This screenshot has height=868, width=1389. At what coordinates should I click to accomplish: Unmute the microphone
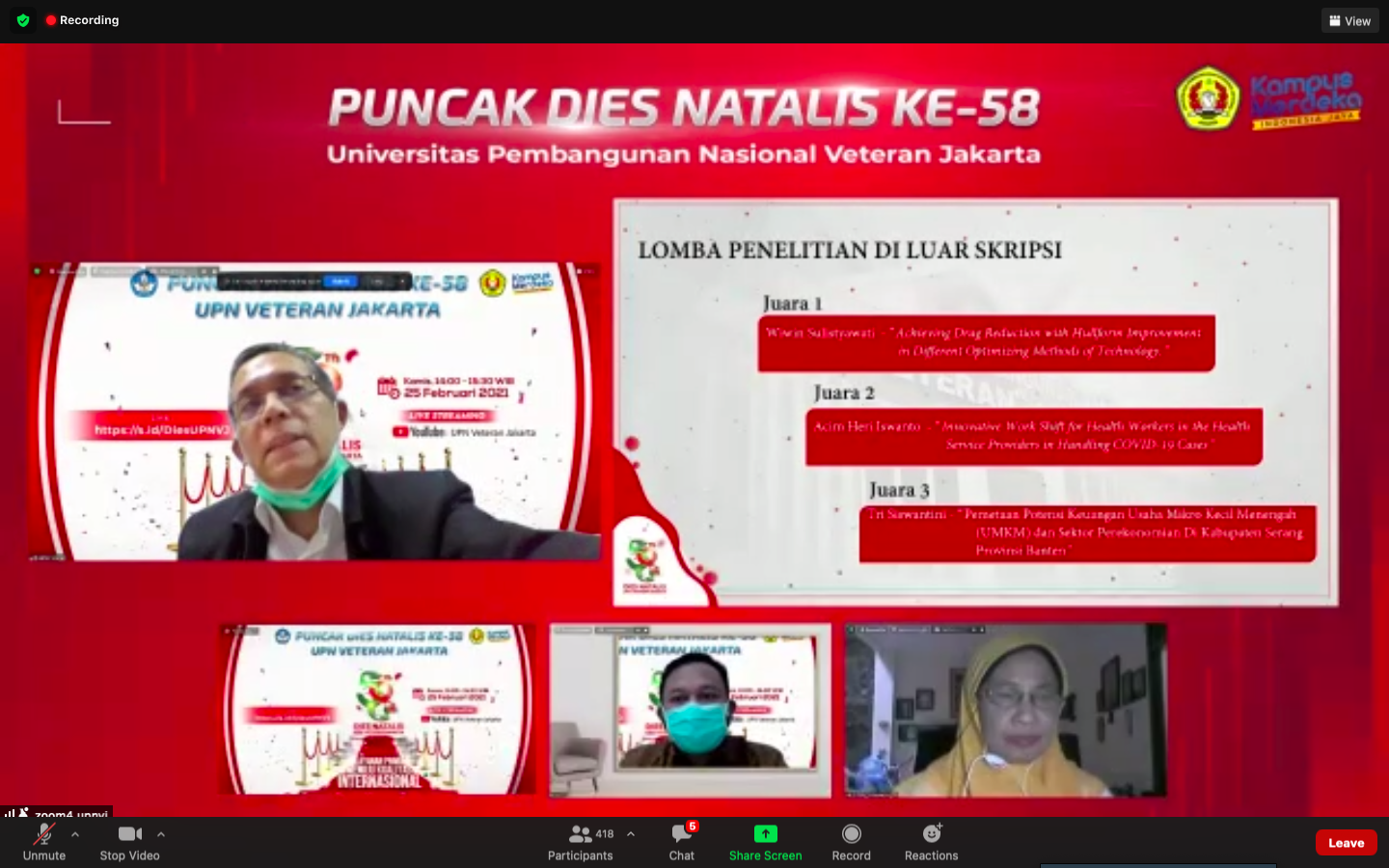coord(44,841)
